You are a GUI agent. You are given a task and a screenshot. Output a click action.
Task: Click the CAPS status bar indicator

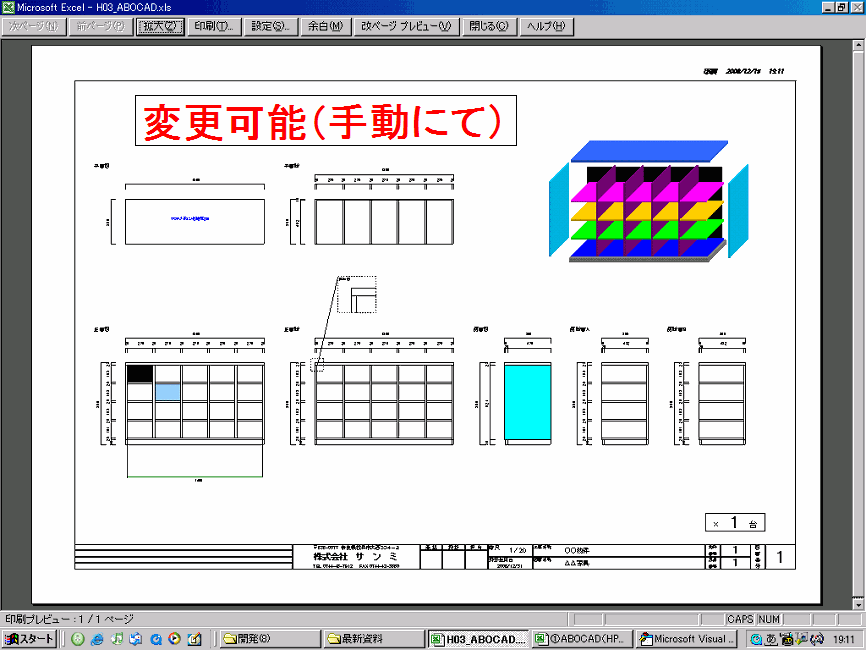740,619
